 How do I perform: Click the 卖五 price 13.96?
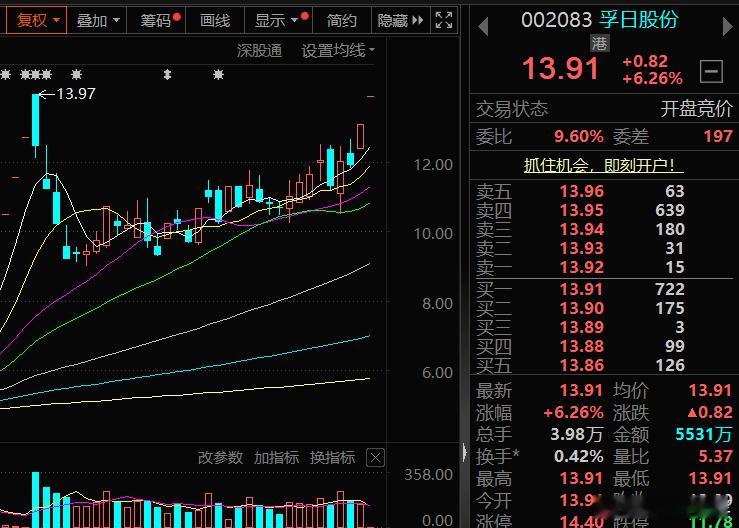[x=582, y=191]
